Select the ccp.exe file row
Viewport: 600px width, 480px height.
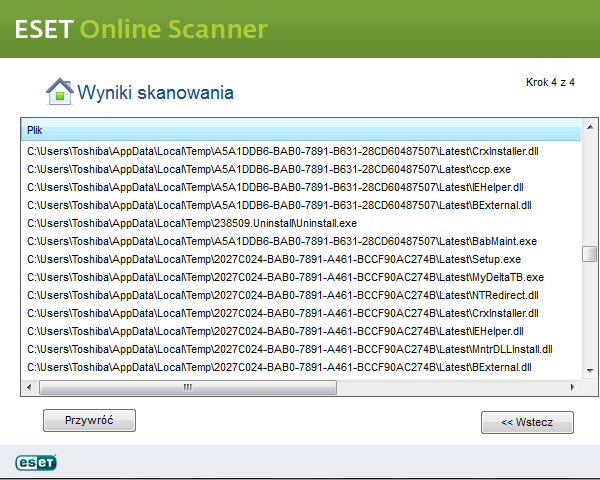coord(301,169)
